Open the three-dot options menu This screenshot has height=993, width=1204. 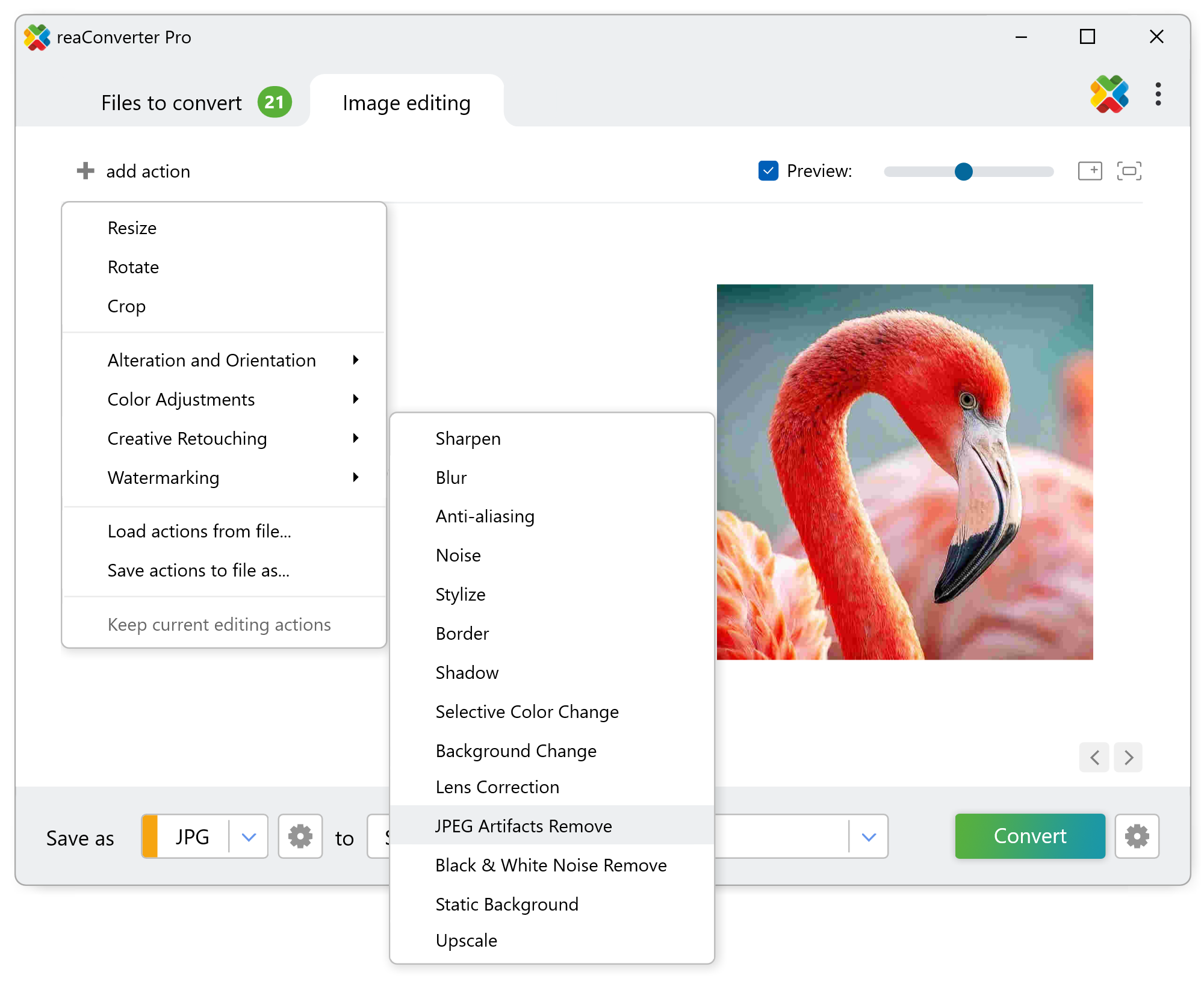click(1158, 94)
